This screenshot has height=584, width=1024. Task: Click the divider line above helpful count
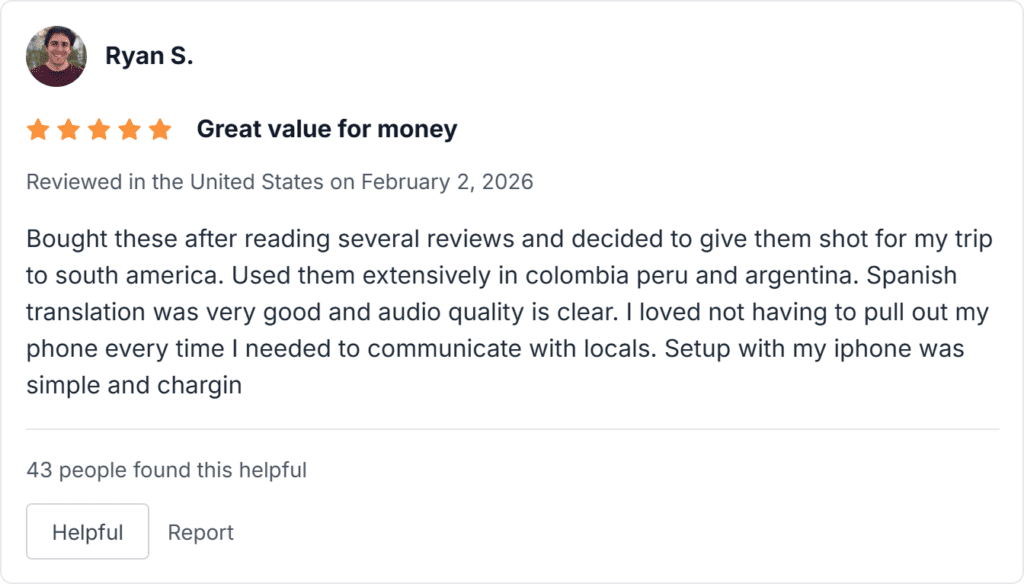[x=512, y=430]
